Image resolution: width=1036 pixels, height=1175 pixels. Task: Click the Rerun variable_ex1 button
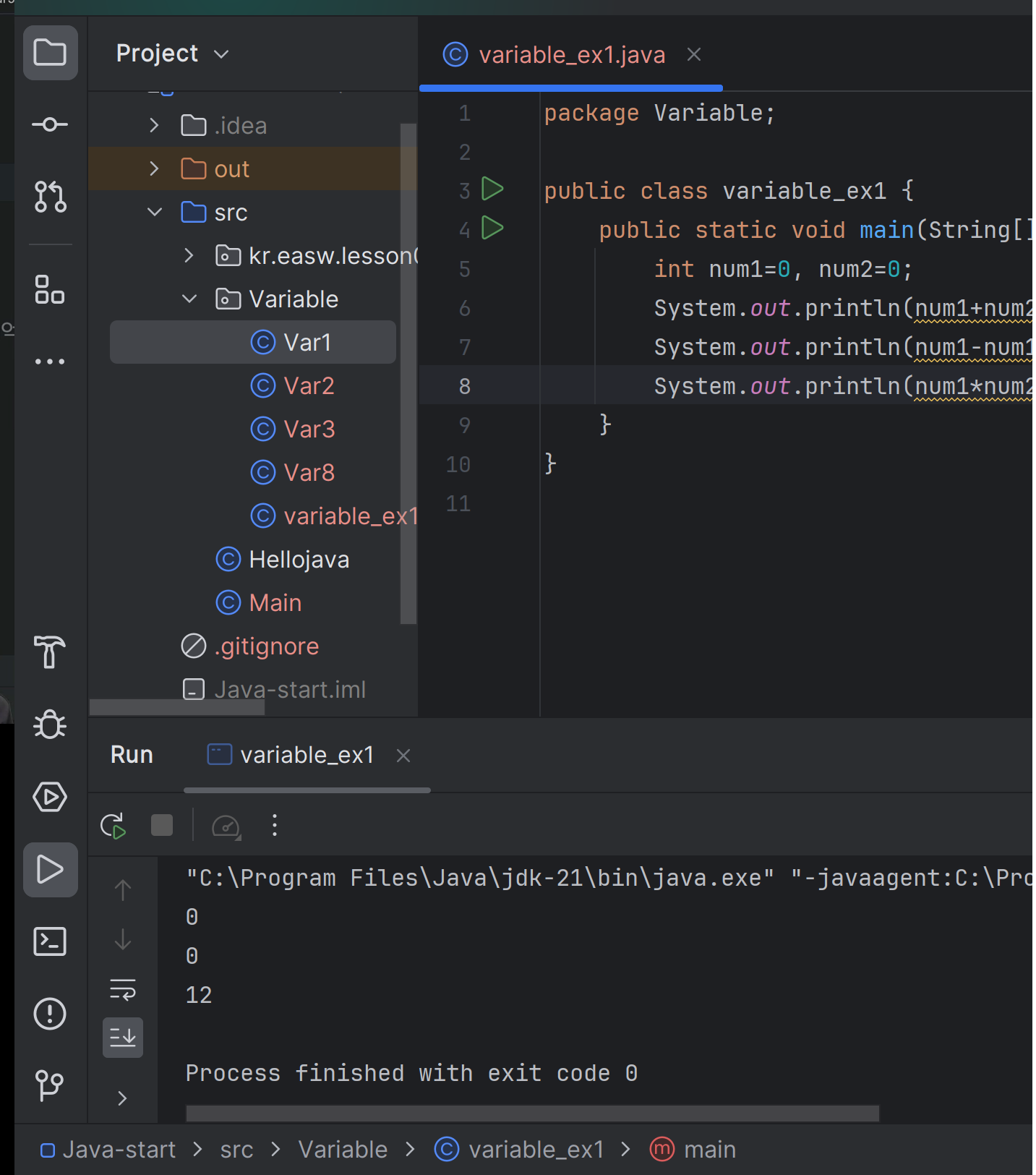(114, 826)
